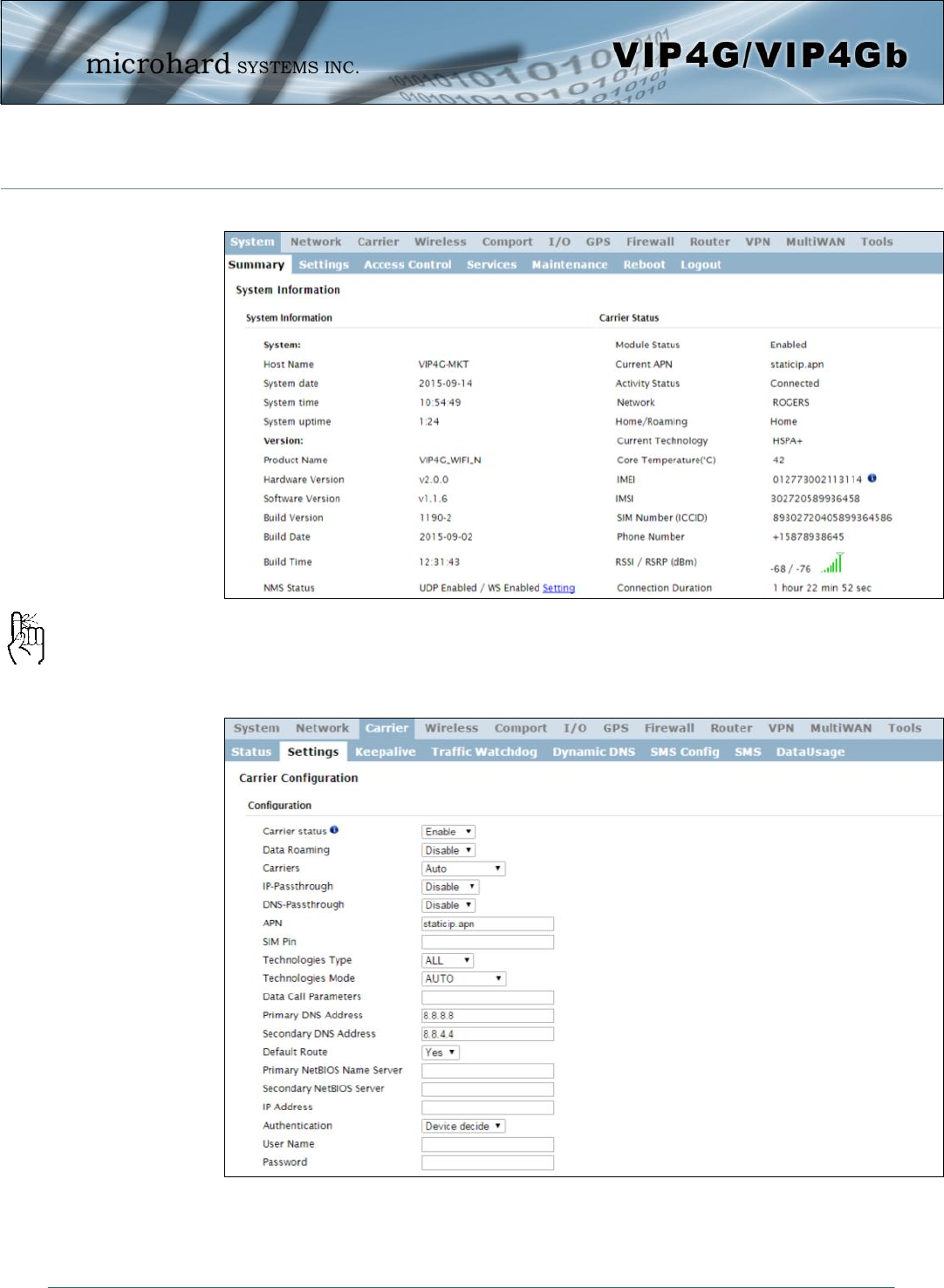
Task: Open the Carrier status Enable dropdown
Action: [448, 832]
